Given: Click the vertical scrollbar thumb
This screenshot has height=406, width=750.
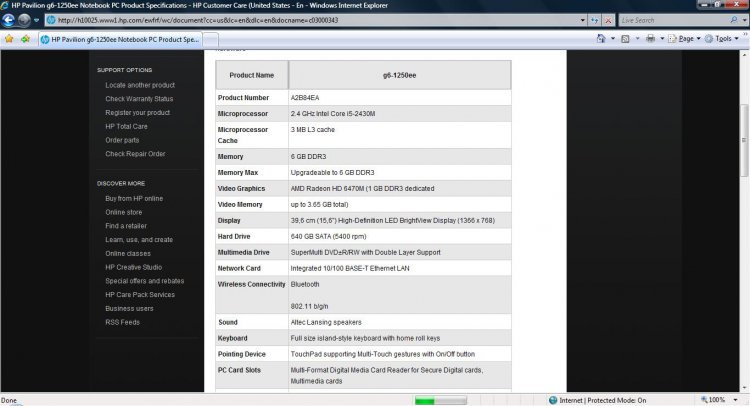Looking at the screenshot, I should [x=744, y=141].
